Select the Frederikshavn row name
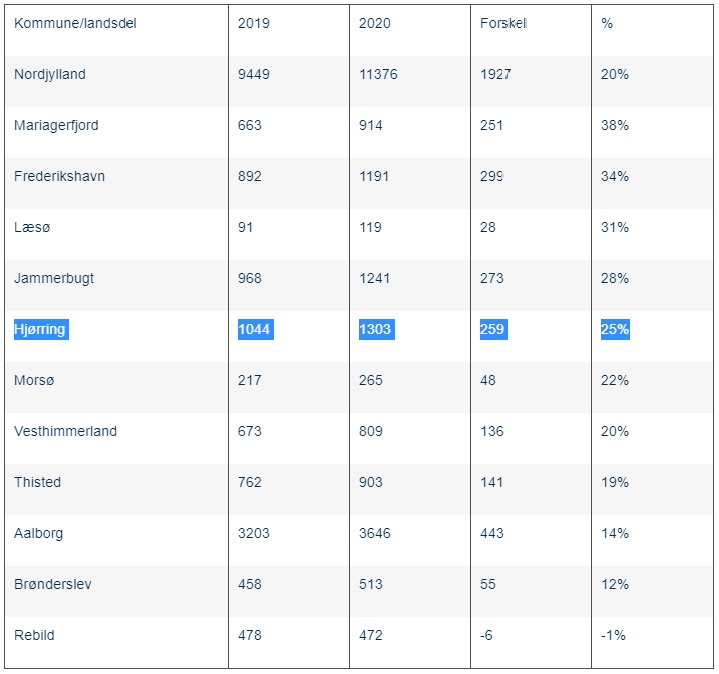The width and height of the screenshot is (719, 674). click(59, 176)
